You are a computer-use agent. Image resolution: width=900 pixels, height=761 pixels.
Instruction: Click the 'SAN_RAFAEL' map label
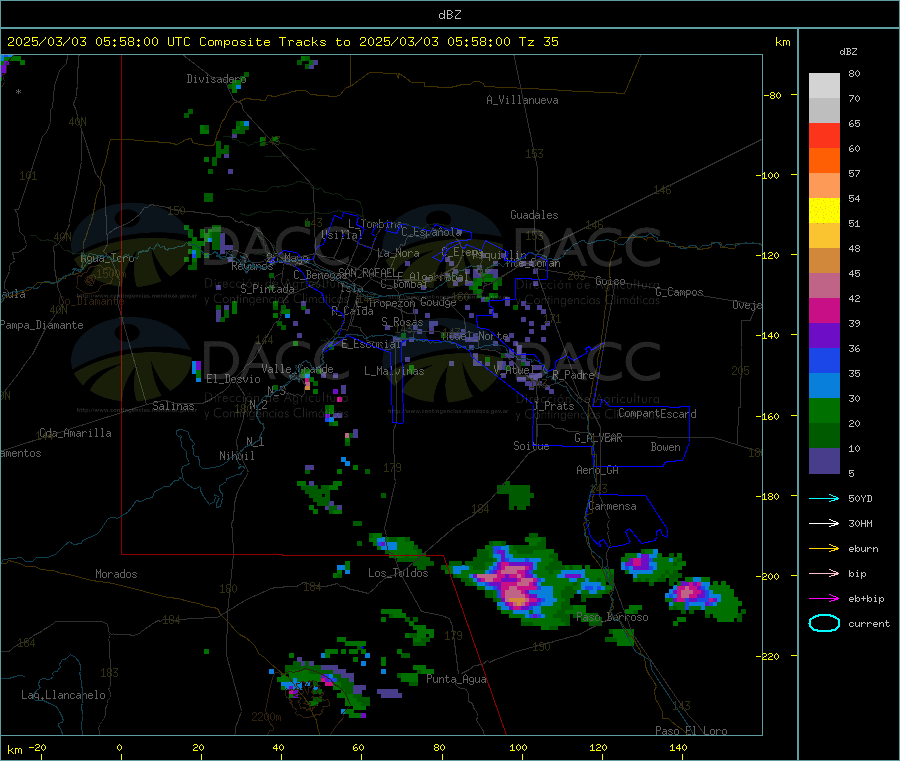pyautogui.click(x=366, y=272)
